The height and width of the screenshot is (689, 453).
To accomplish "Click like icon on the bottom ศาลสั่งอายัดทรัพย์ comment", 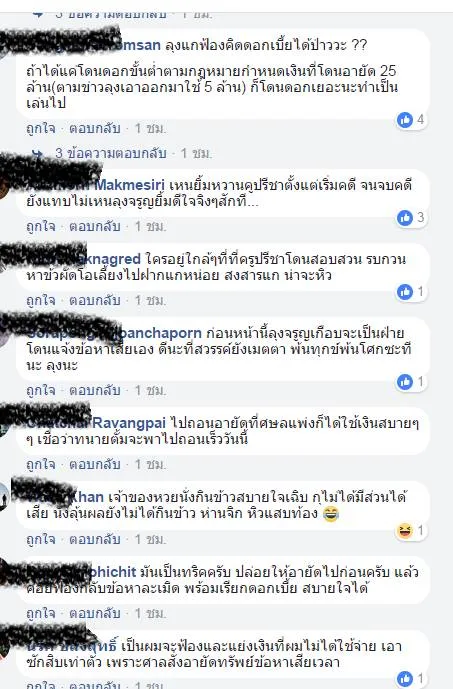I will pyautogui.click(x=405, y=679).
